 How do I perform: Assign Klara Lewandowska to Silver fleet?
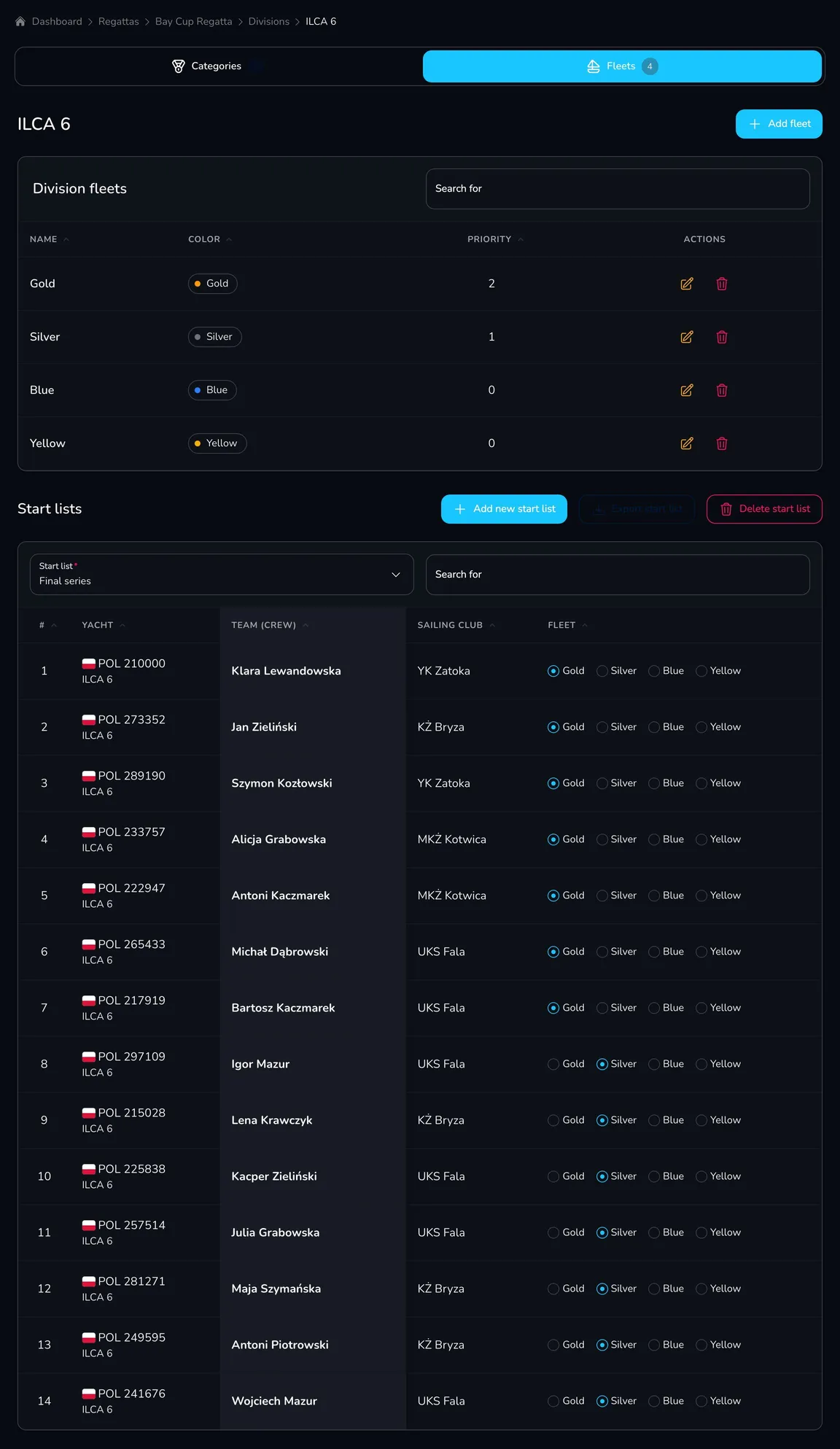point(602,671)
